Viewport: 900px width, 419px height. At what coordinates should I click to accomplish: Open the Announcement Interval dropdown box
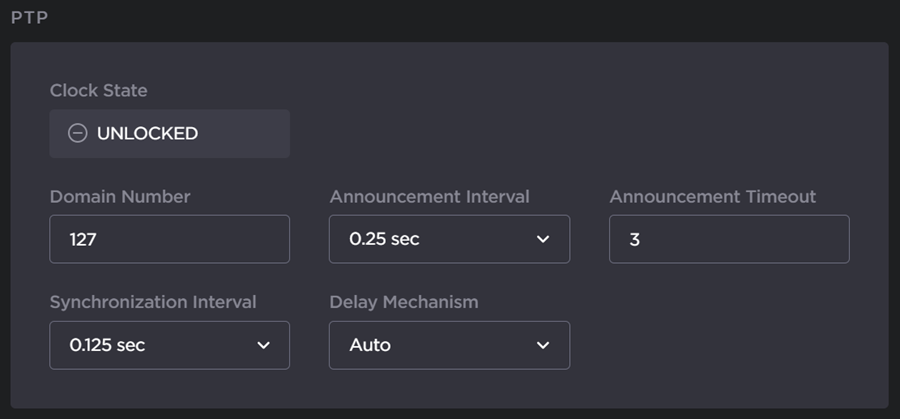pos(449,239)
